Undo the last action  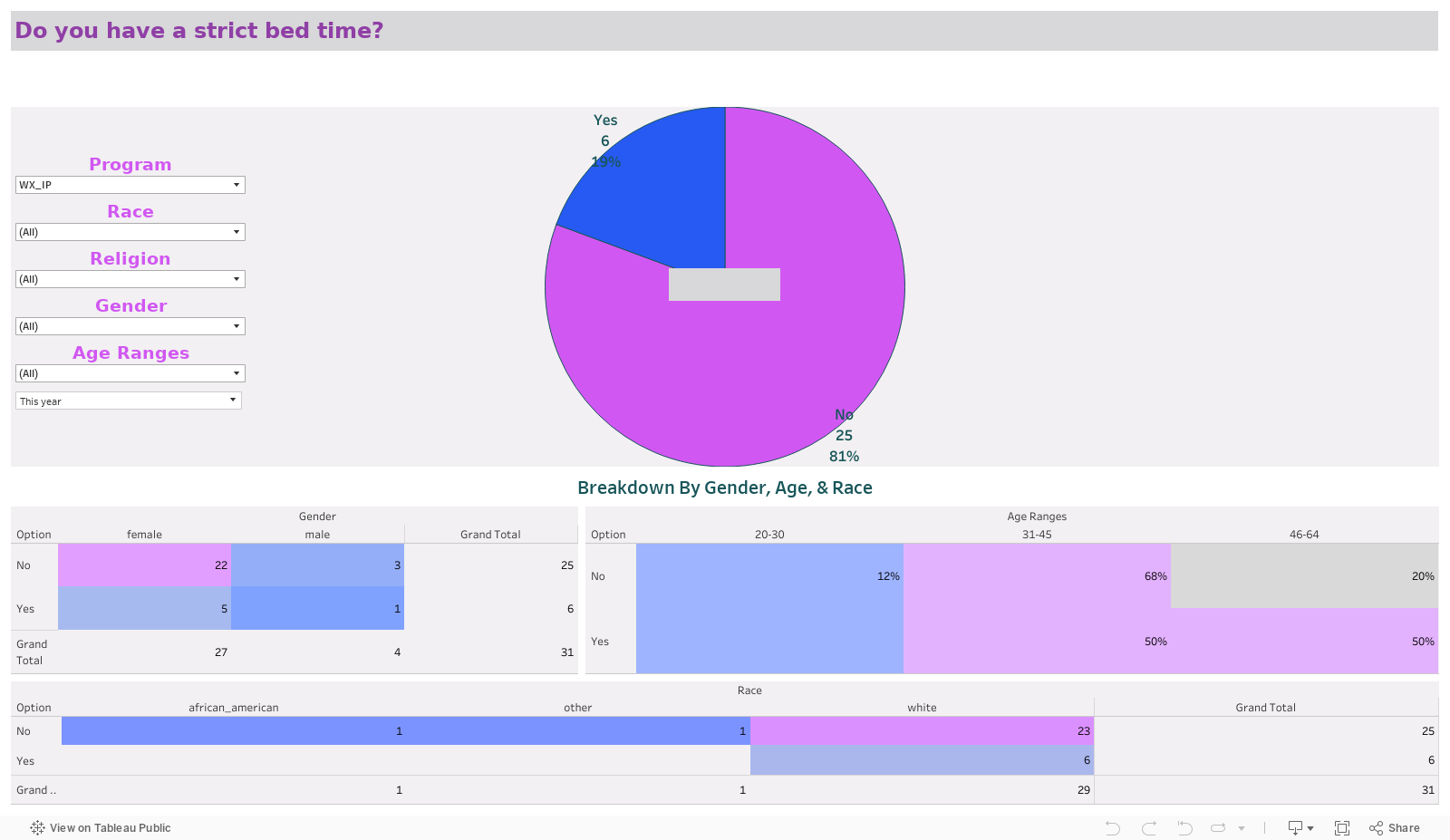click(x=1113, y=827)
